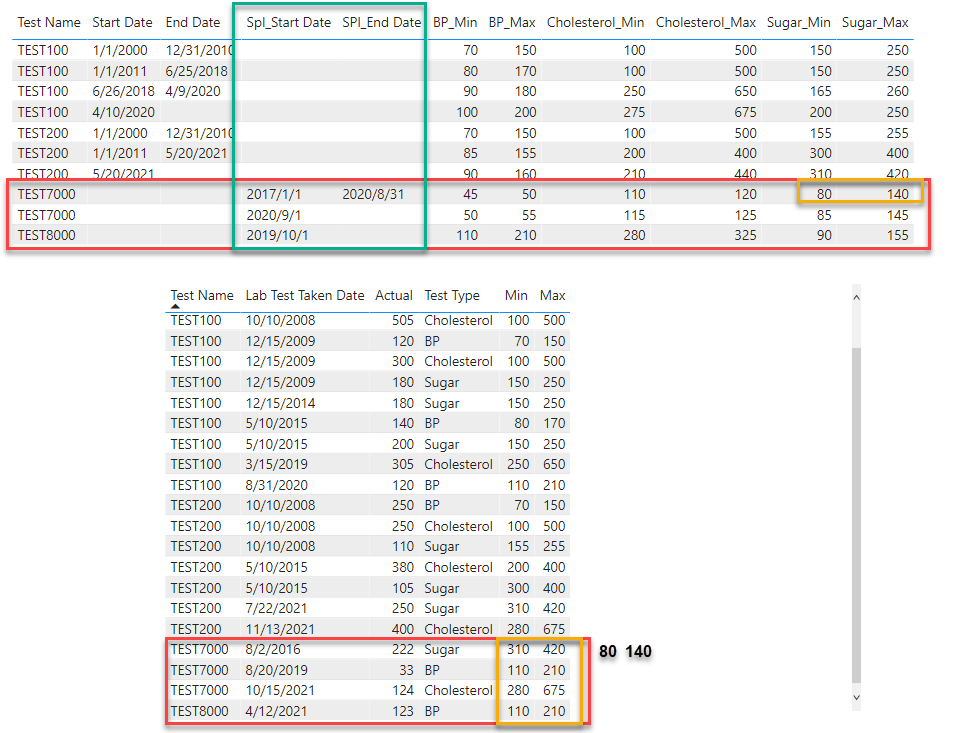The height and width of the screenshot is (733, 961).
Task: Click TEST8000 in the upper table
Action: point(46,235)
